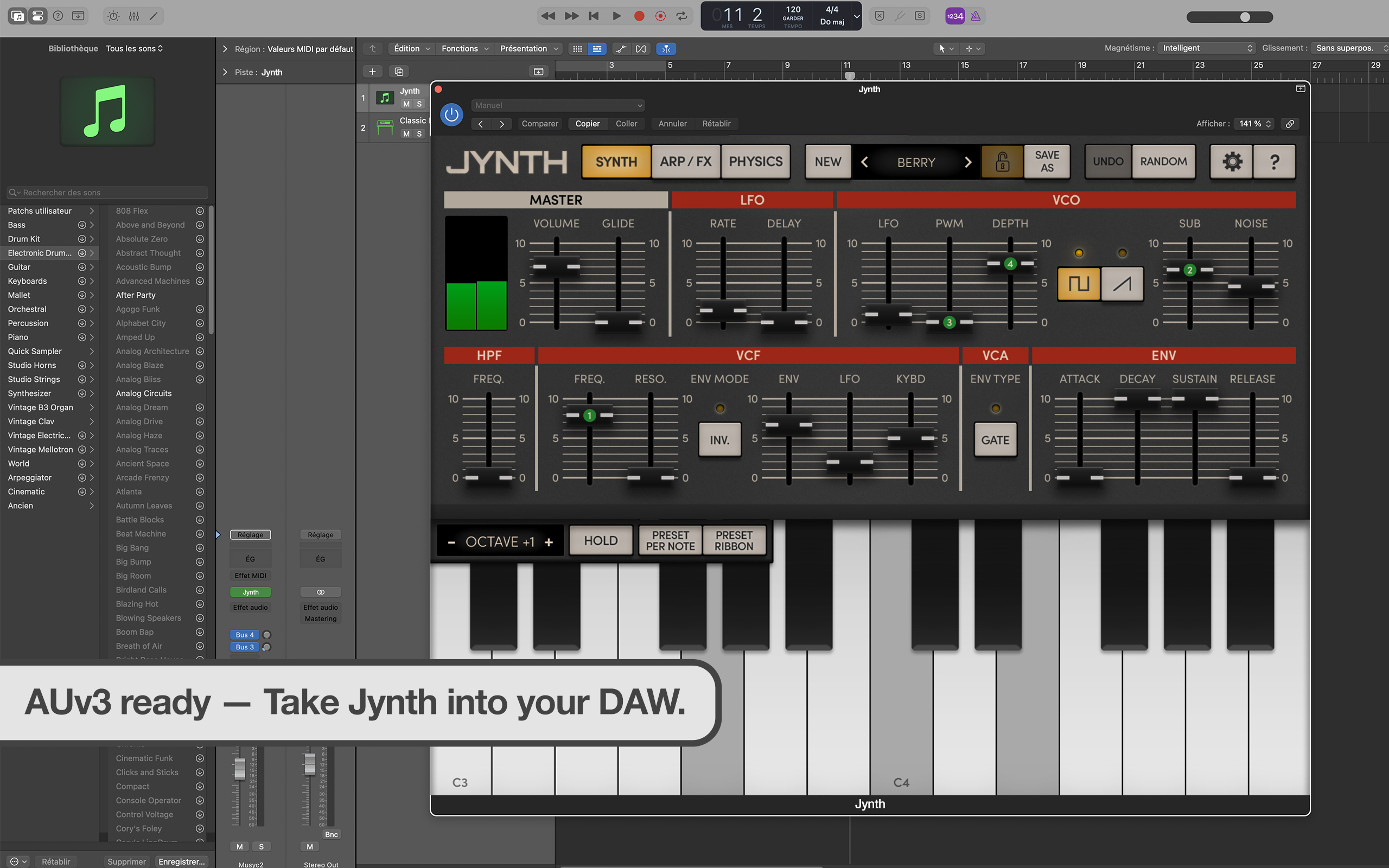Switch to the ARP / FX tab
Viewport: 1389px width, 868px height.
pos(686,161)
